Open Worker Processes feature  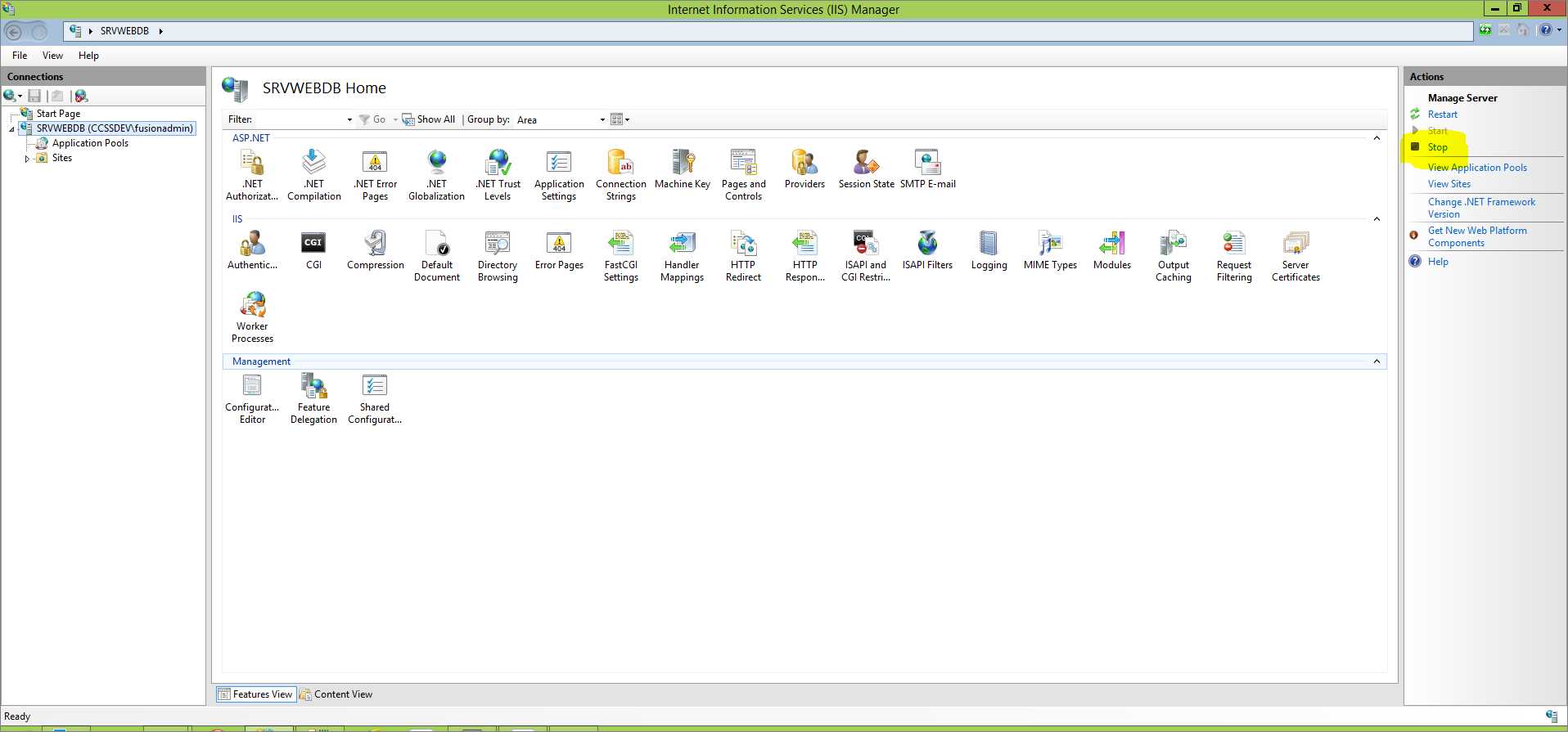coord(252,317)
